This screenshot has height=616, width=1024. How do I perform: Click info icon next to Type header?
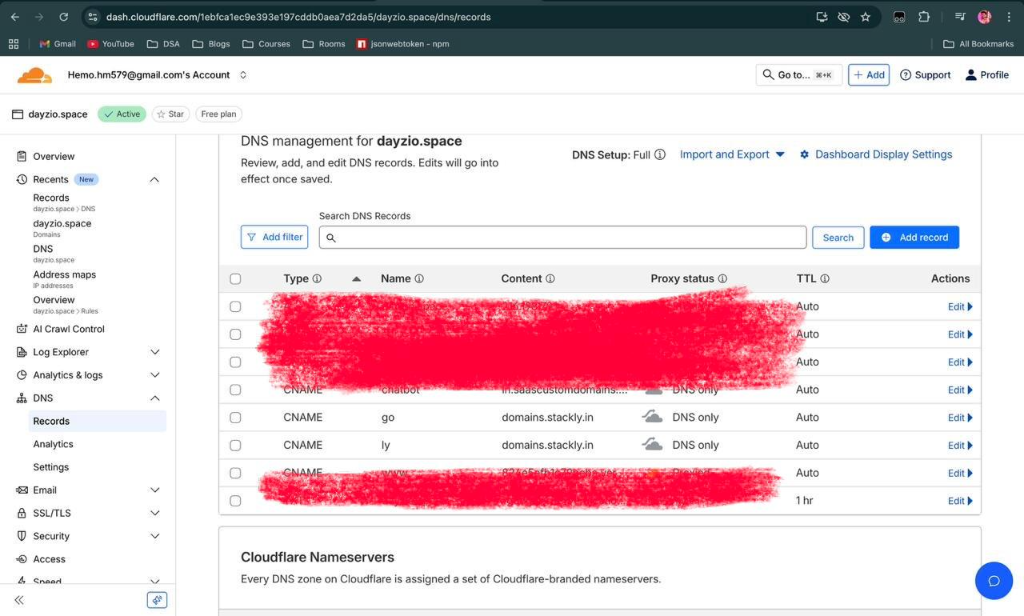317,278
